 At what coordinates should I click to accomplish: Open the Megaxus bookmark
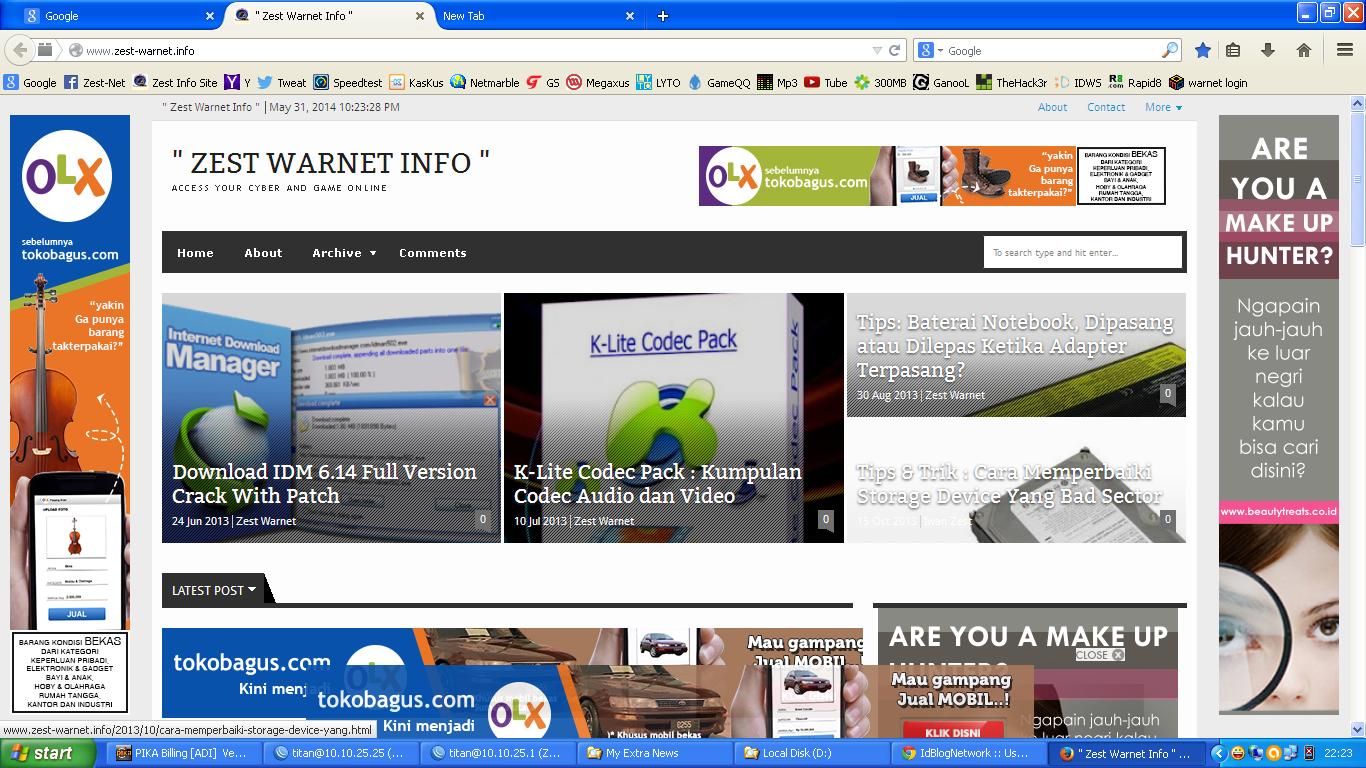pyautogui.click(x=598, y=83)
